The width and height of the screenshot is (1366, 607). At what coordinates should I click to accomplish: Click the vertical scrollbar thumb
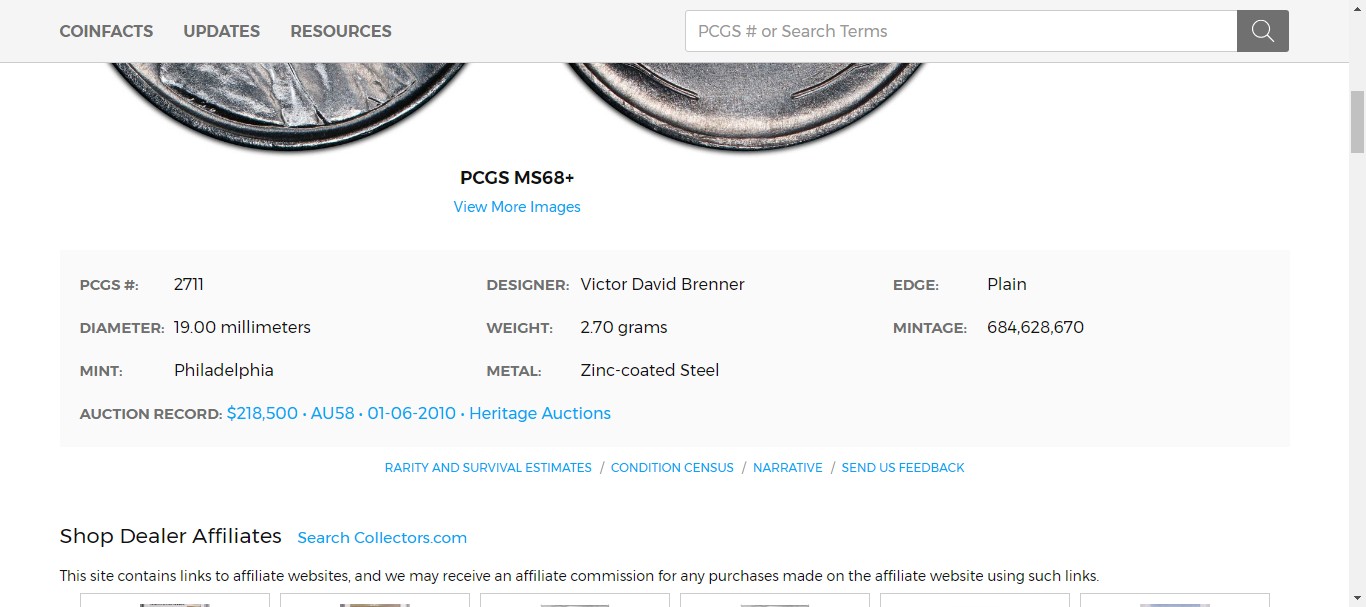1357,121
